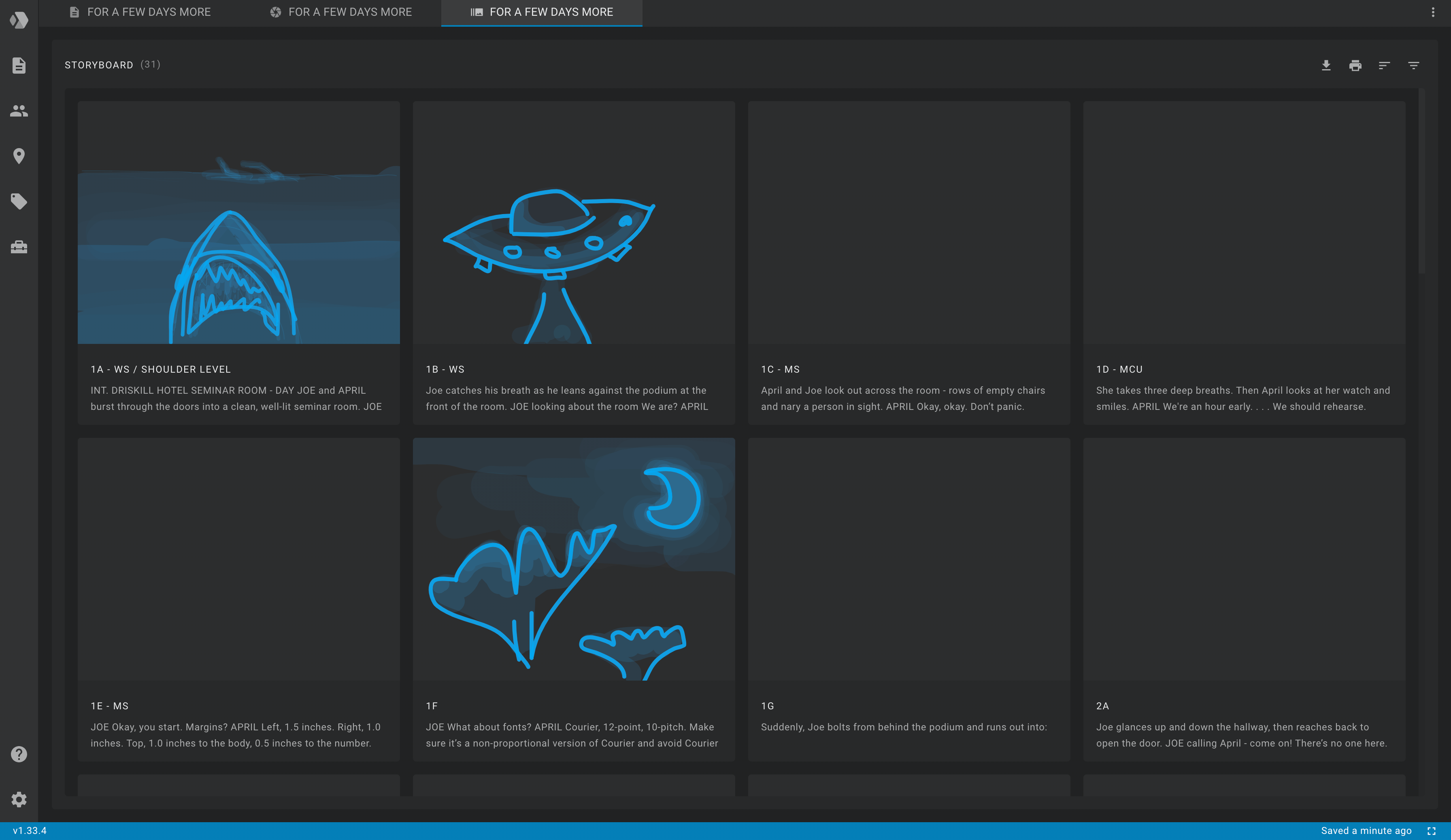Open the empty frame for shot 1E
The height and width of the screenshot is (840, 1451).
click(x=238, y=559)
